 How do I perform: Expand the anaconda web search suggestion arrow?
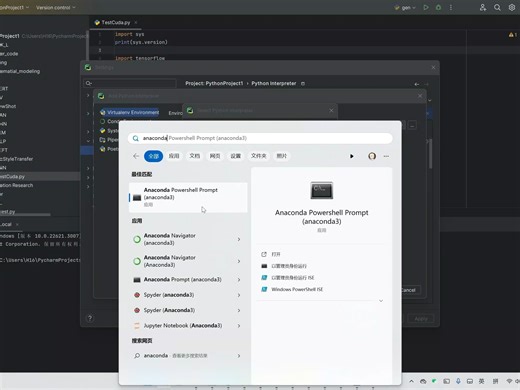click(239, 356)
